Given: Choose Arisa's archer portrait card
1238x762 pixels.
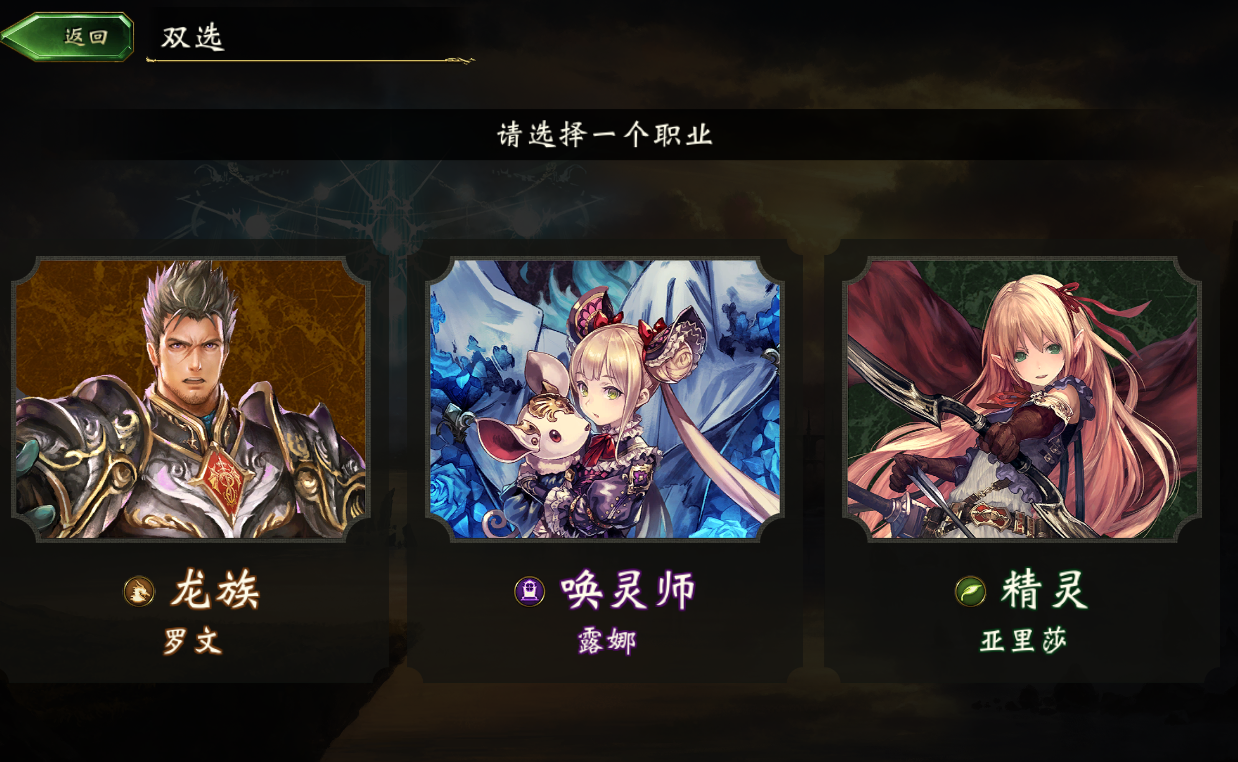Looking at the screenshot, I should point(1021,399).
